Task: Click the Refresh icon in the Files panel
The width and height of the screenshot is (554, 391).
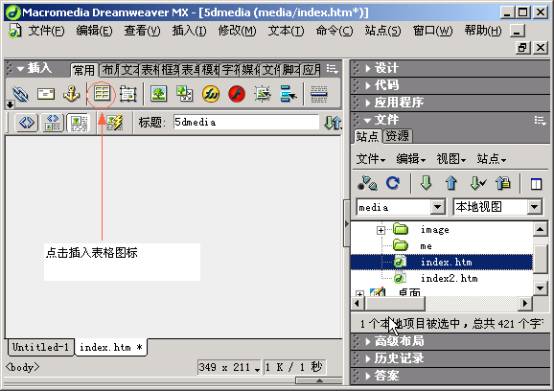Action: pos(393,183)
